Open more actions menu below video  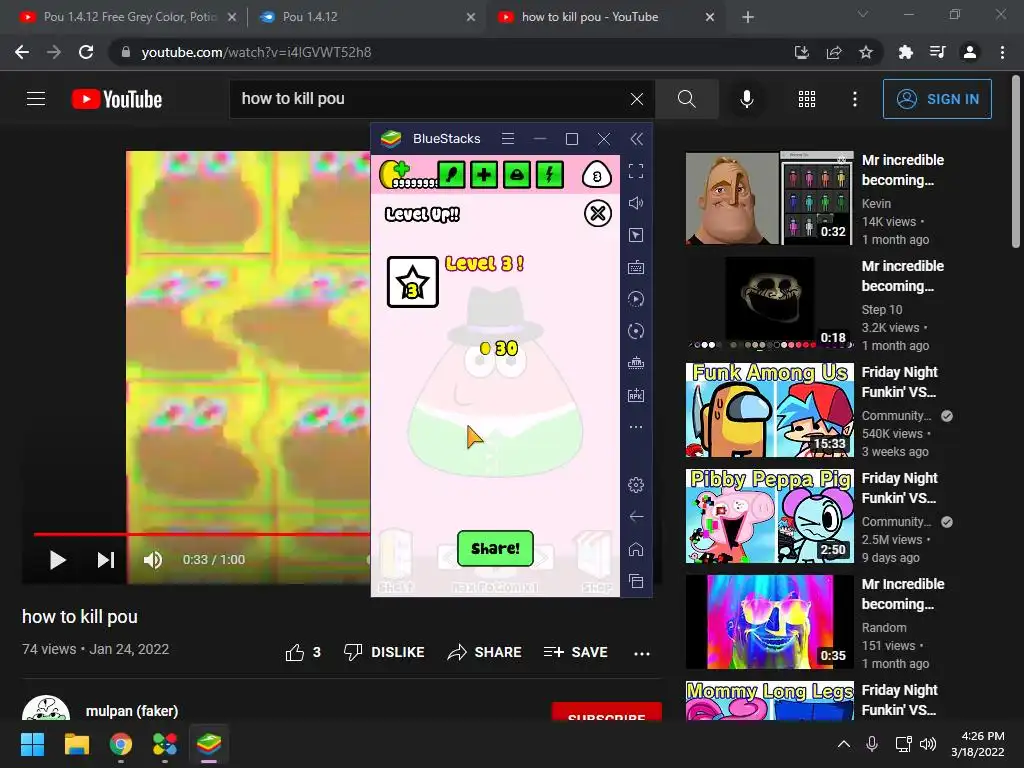coord(642,653)
